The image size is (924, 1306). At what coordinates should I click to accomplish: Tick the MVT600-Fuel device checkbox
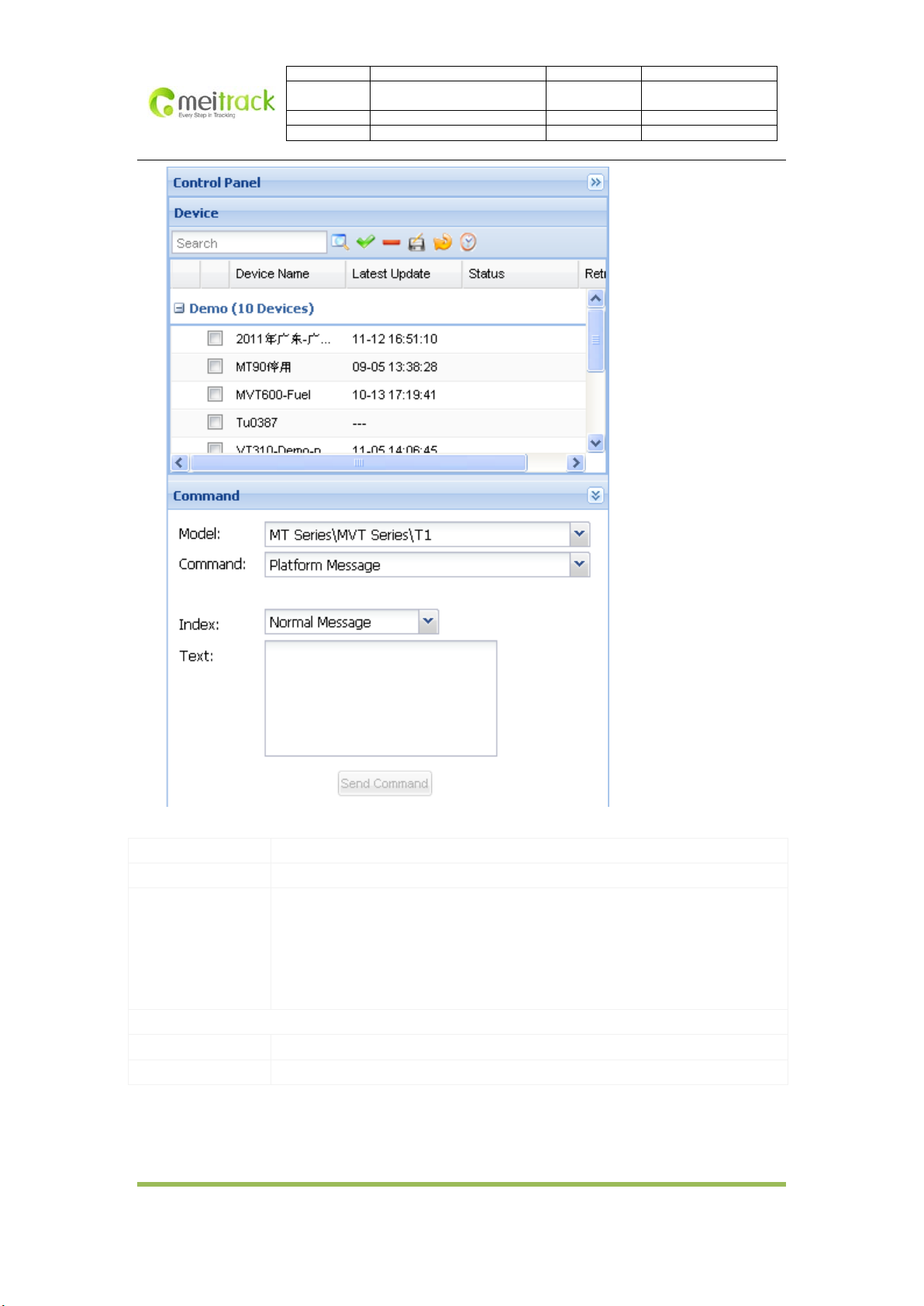point(215,394)
